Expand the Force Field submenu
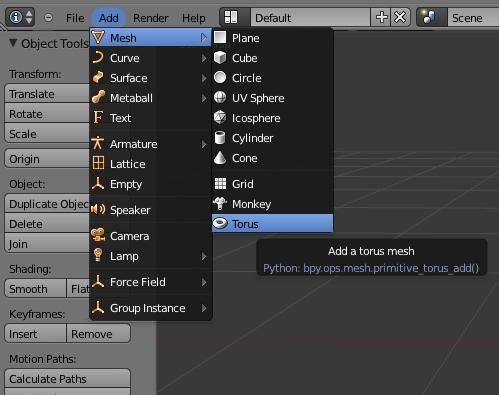This screenshot has width=499, height=395. (x=151, y=282)
